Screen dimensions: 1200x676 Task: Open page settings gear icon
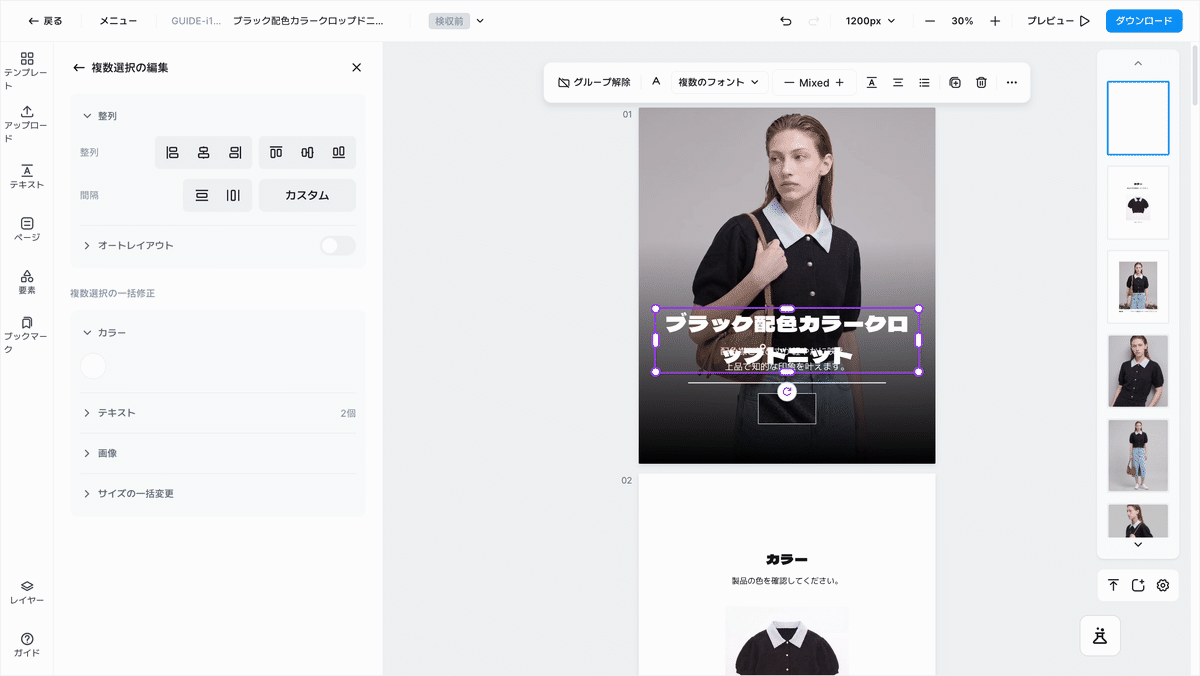click(x=1163, y=585)
